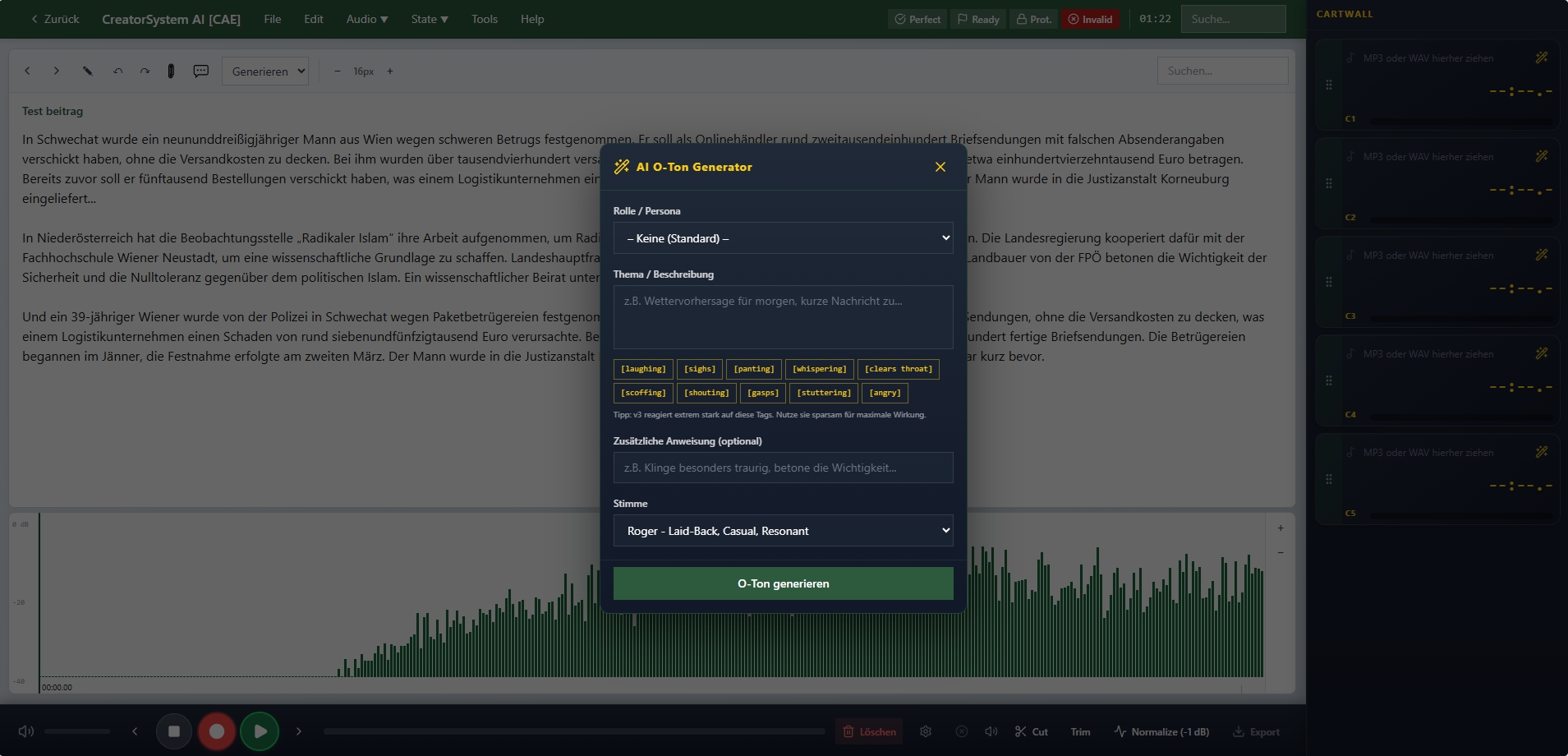Open the Stimme voice dropdown
The height and width of the screenshot is (756, 1568).
(x=783, y=531)
